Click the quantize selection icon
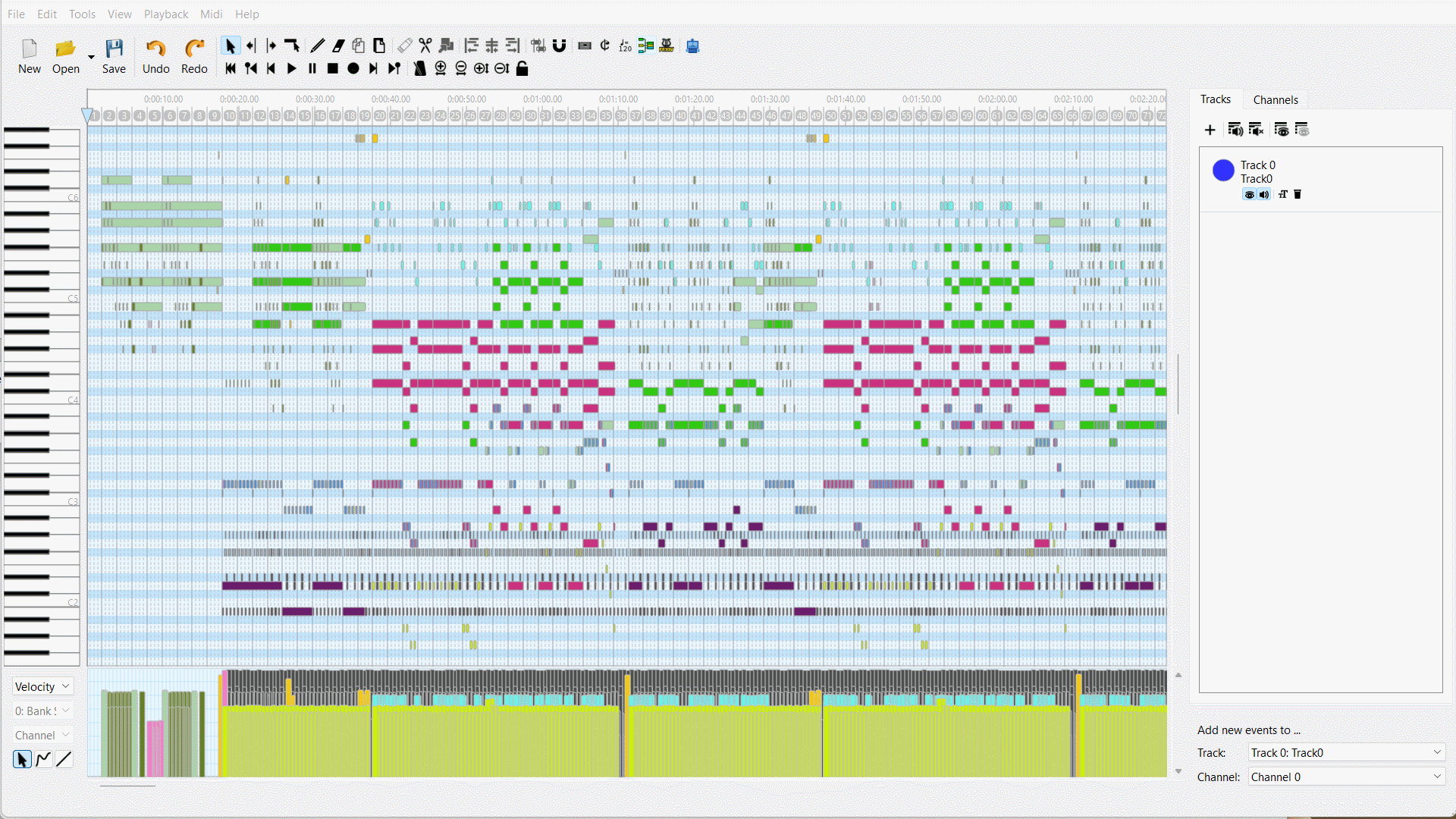Screen dimensions: 1456x819 click(x=538, y=46)
